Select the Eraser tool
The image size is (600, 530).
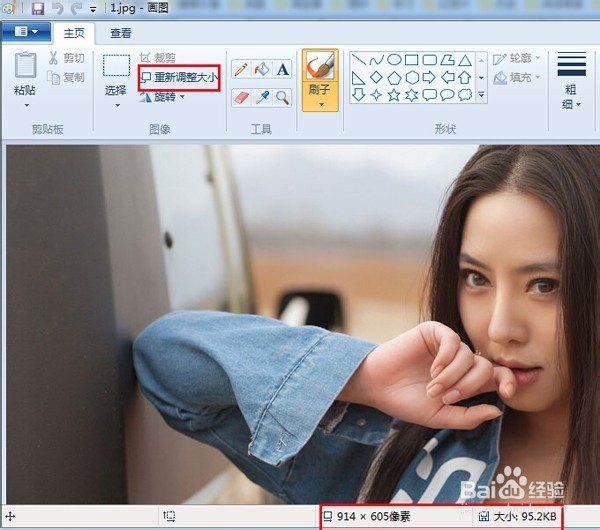(241, 97)
